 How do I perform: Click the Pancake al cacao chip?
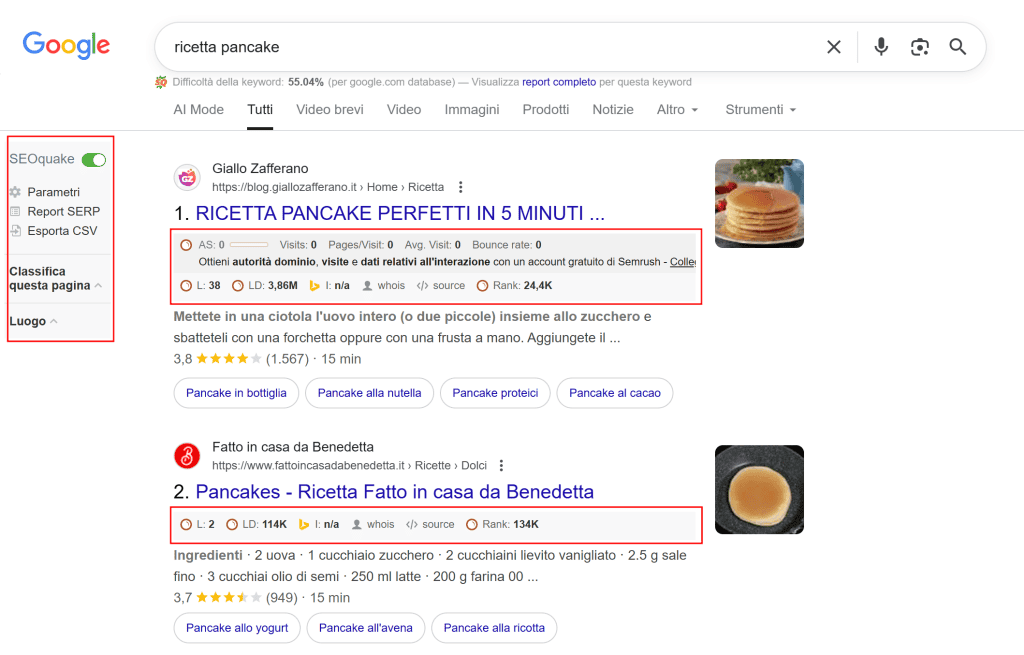[x=615, y=393]
